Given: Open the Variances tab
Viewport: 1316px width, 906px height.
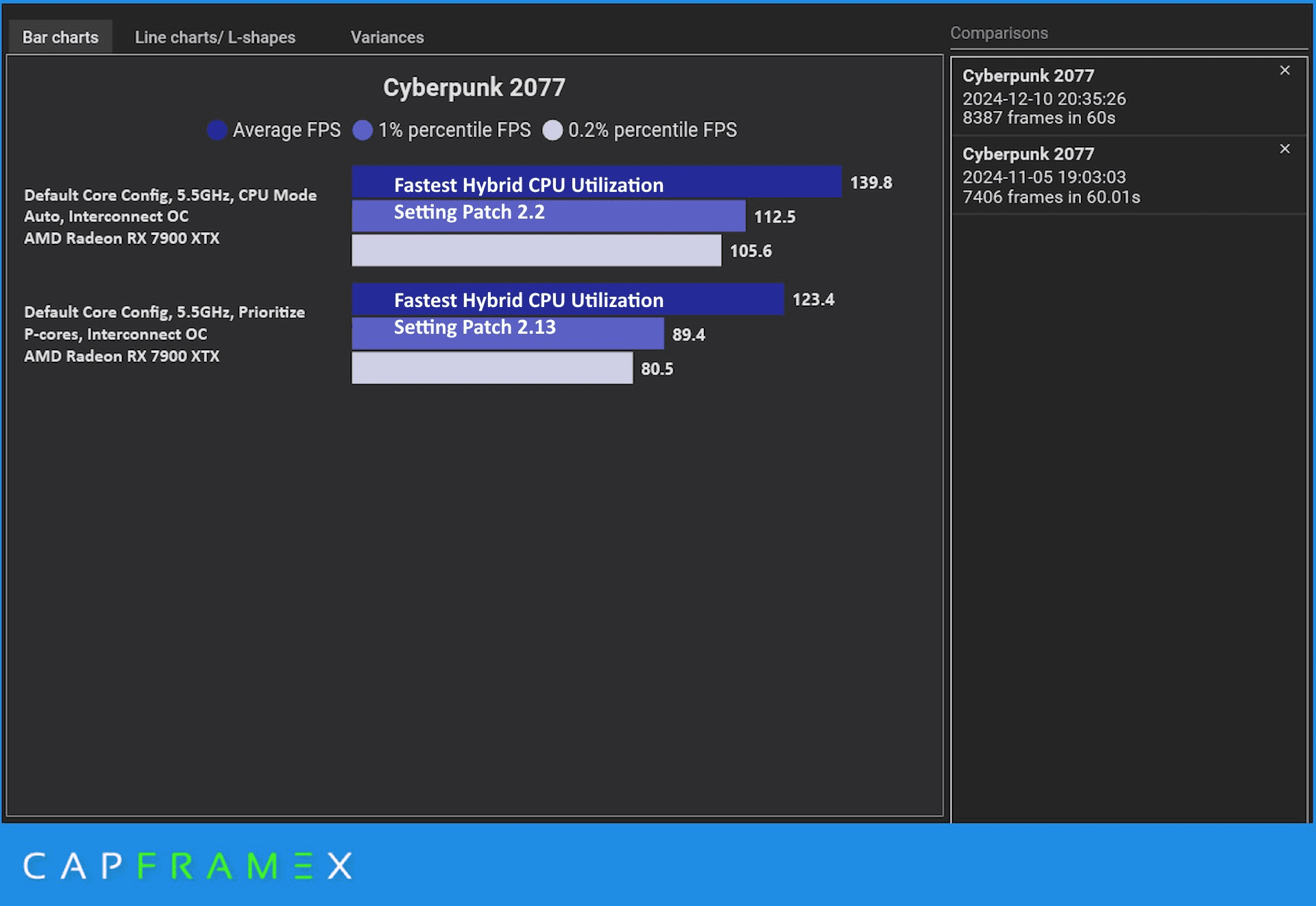Looking at the screenshot, I should [x=387, y=37].
